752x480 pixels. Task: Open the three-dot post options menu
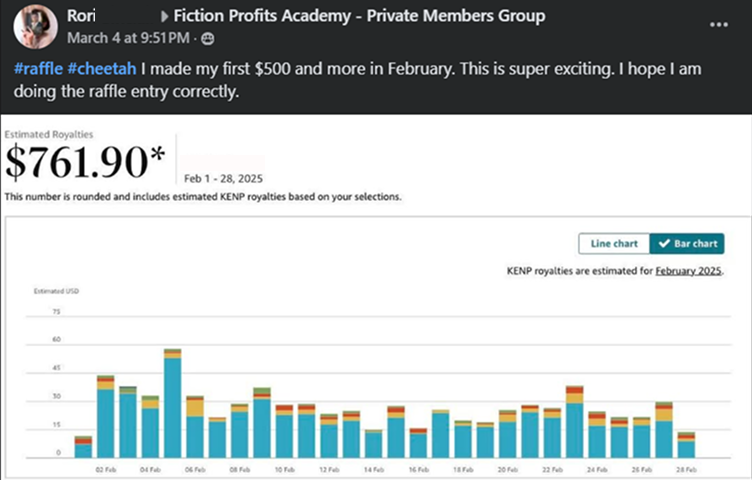(719, 24)
